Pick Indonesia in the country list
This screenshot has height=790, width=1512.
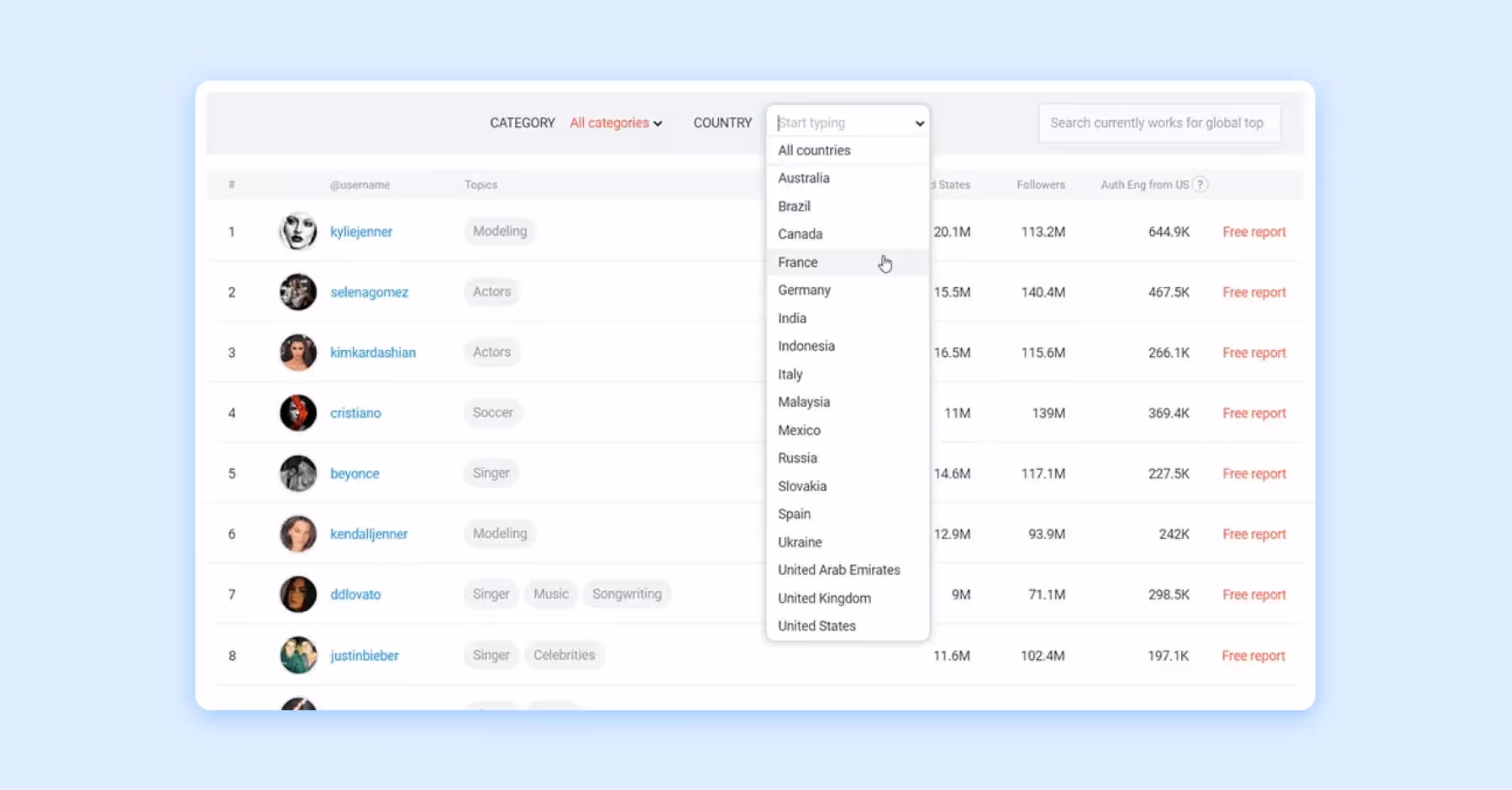click(848, 346)
